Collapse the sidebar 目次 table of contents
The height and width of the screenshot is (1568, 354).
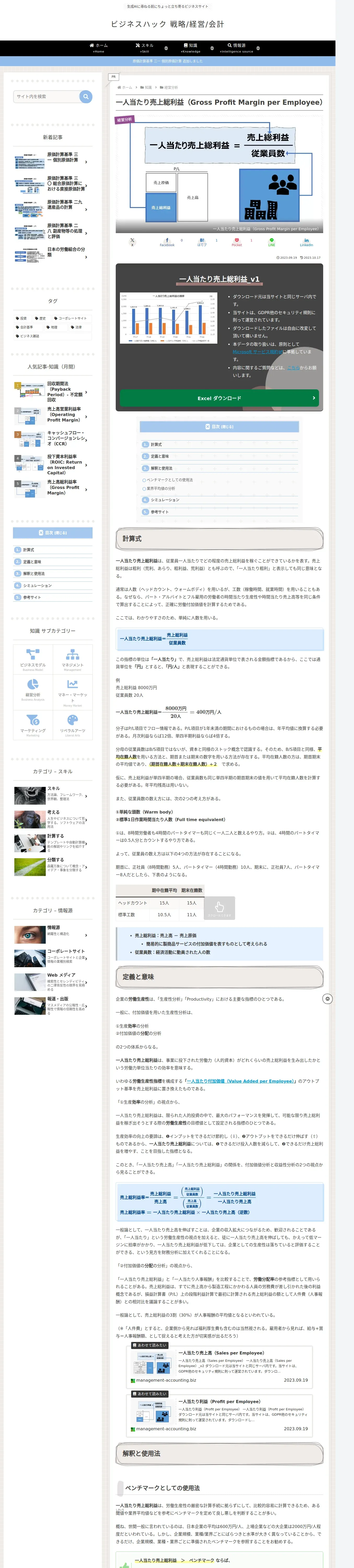click(x=53, y=533)
